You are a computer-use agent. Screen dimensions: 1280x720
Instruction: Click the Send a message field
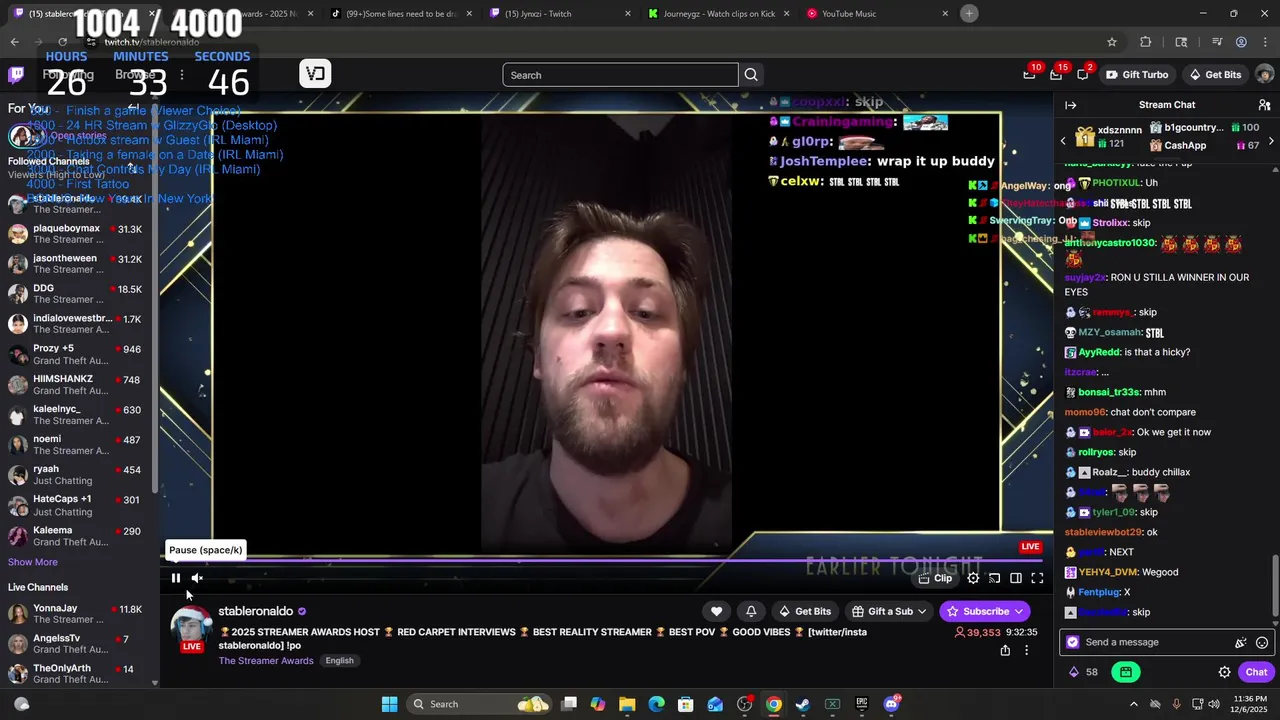point(1150,642)
